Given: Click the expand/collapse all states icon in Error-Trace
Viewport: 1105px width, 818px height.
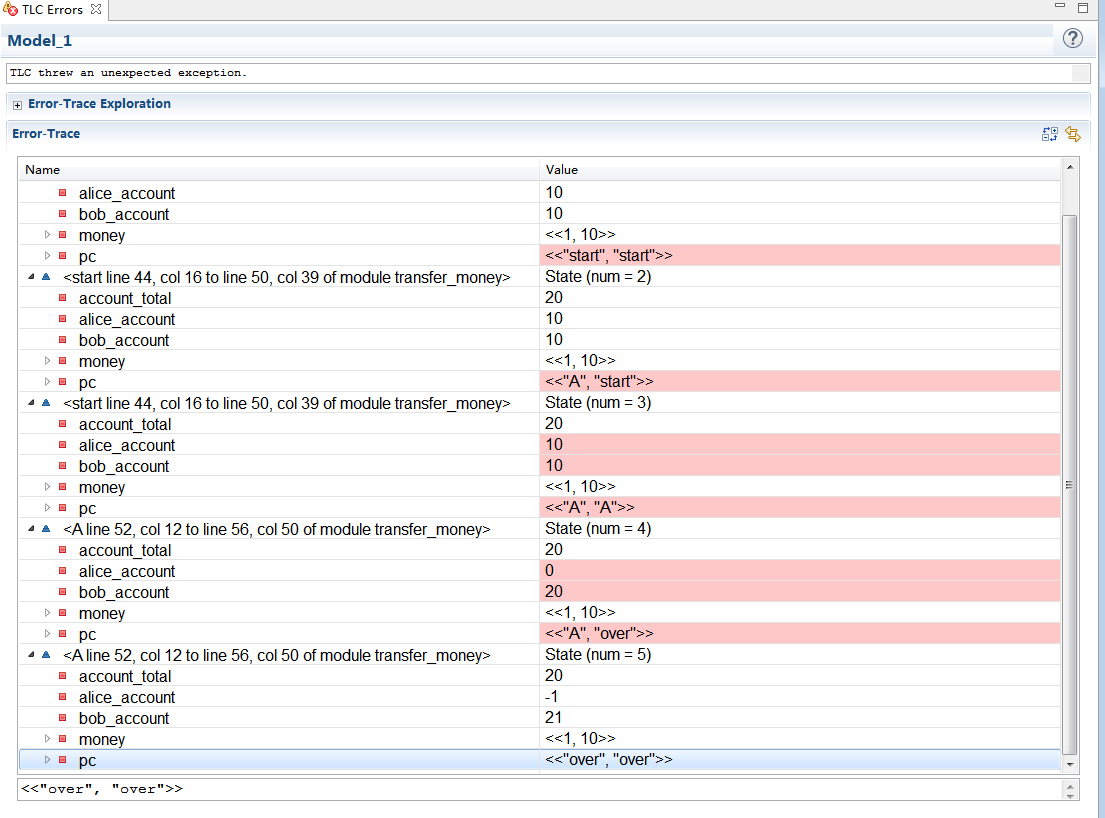Looking at the screenshot, I should tap(1049, 134).
